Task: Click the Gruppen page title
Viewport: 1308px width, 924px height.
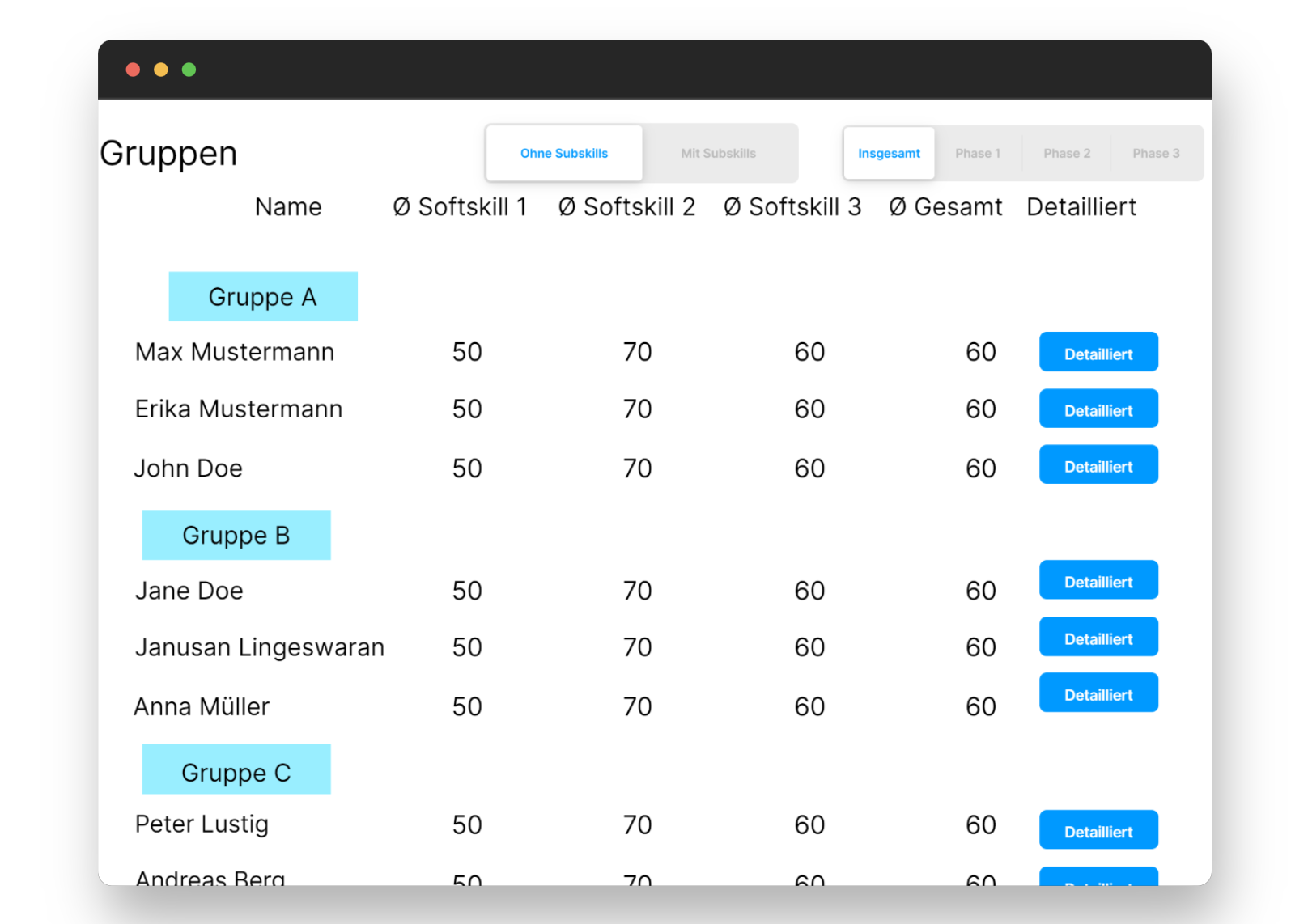Action: pyautogui.click(x=168, y=154)
